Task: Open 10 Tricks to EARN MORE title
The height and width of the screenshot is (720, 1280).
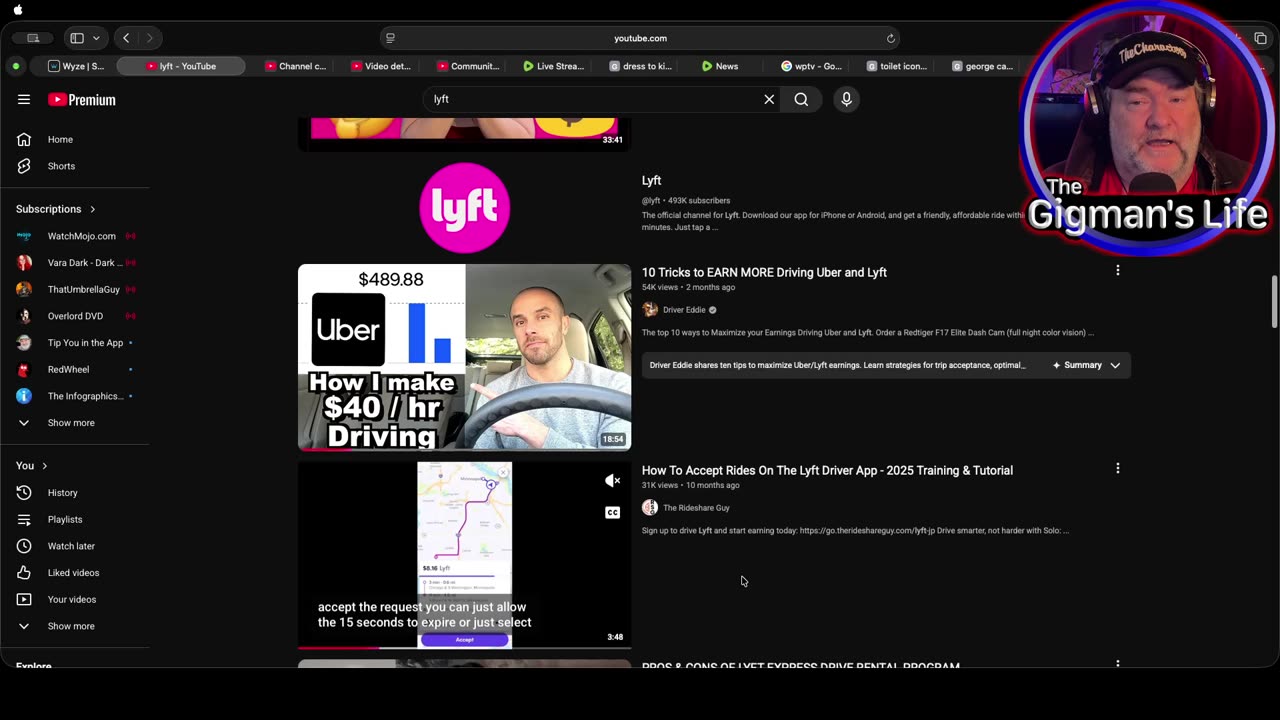Action: [x=764, y=272]
